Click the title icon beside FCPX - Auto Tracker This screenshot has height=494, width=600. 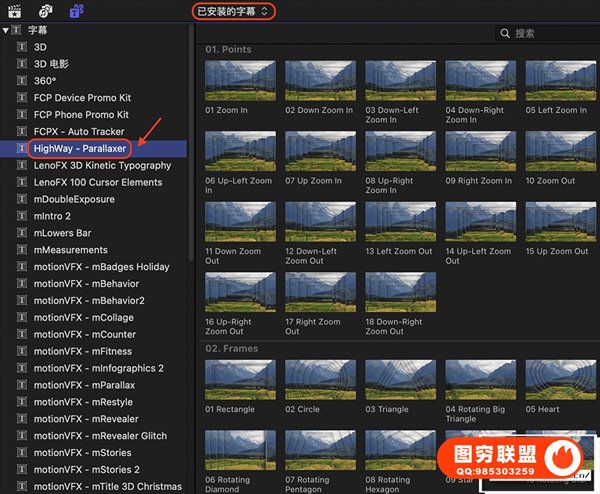pos(23,131)
